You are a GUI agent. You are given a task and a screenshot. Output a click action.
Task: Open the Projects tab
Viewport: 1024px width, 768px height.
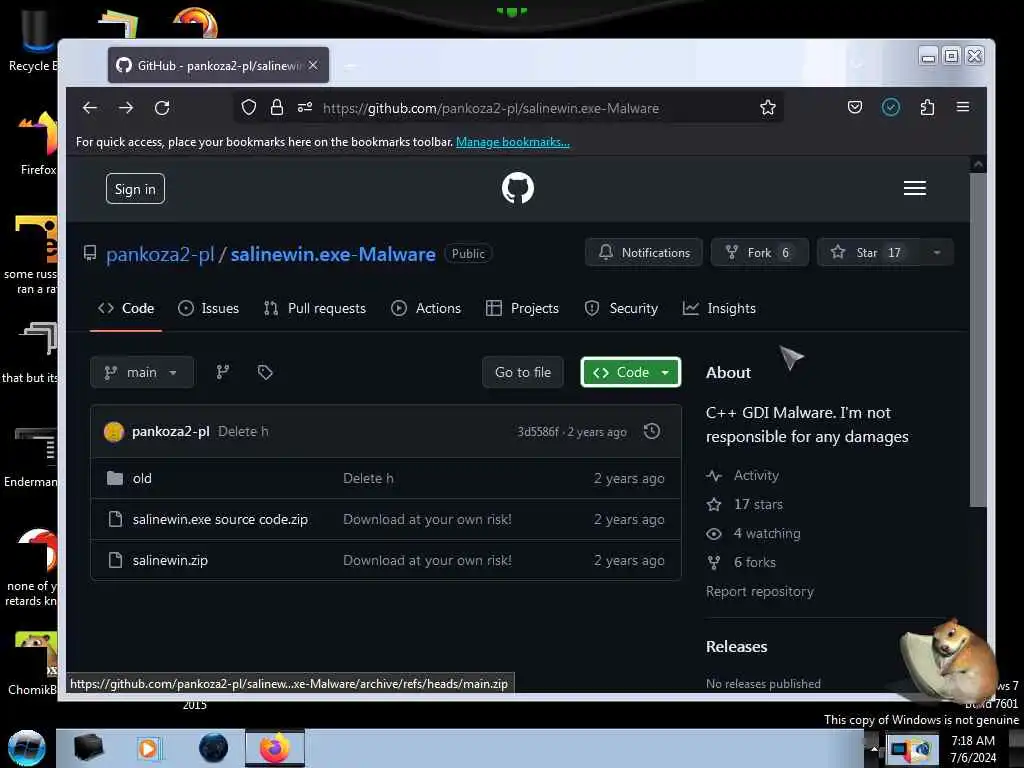coord(522,308)
